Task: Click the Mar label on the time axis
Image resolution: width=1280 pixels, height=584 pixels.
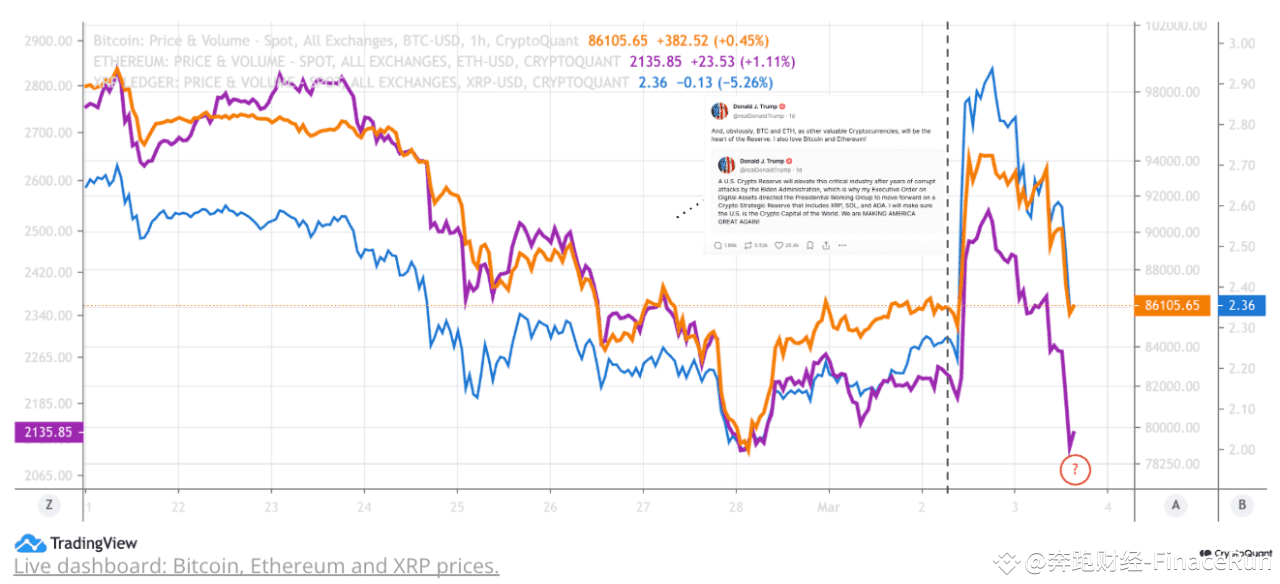Action: pos(829,507)
